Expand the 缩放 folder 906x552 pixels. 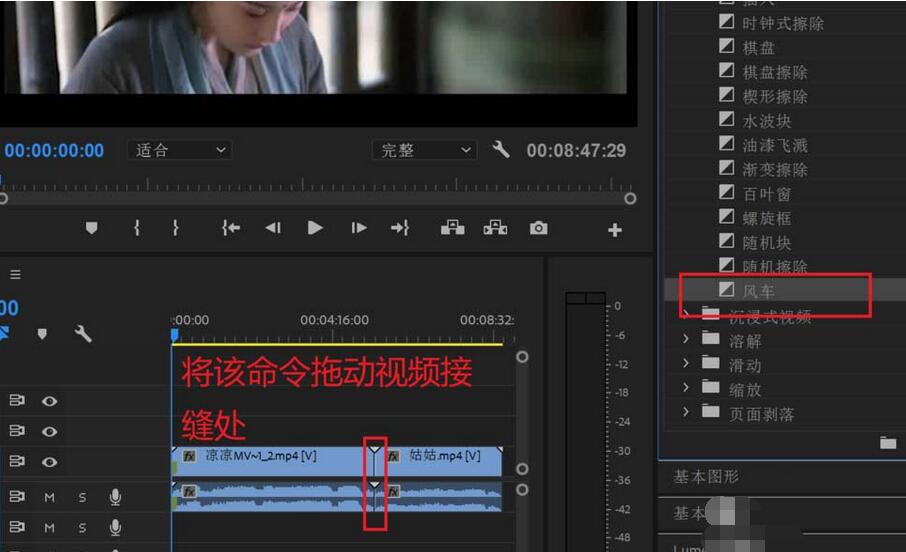pos(686,387)
